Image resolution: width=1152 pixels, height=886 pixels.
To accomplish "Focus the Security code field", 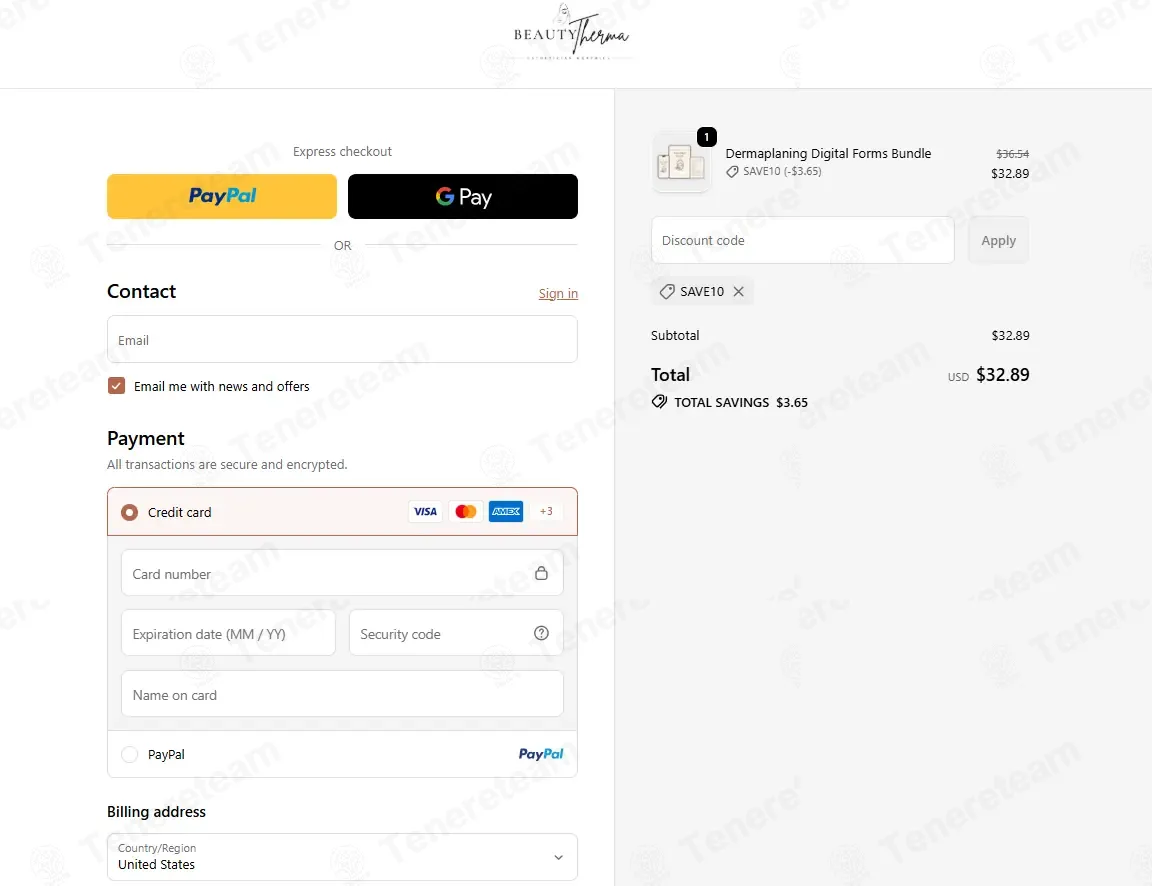I will [x=456, y=633].
